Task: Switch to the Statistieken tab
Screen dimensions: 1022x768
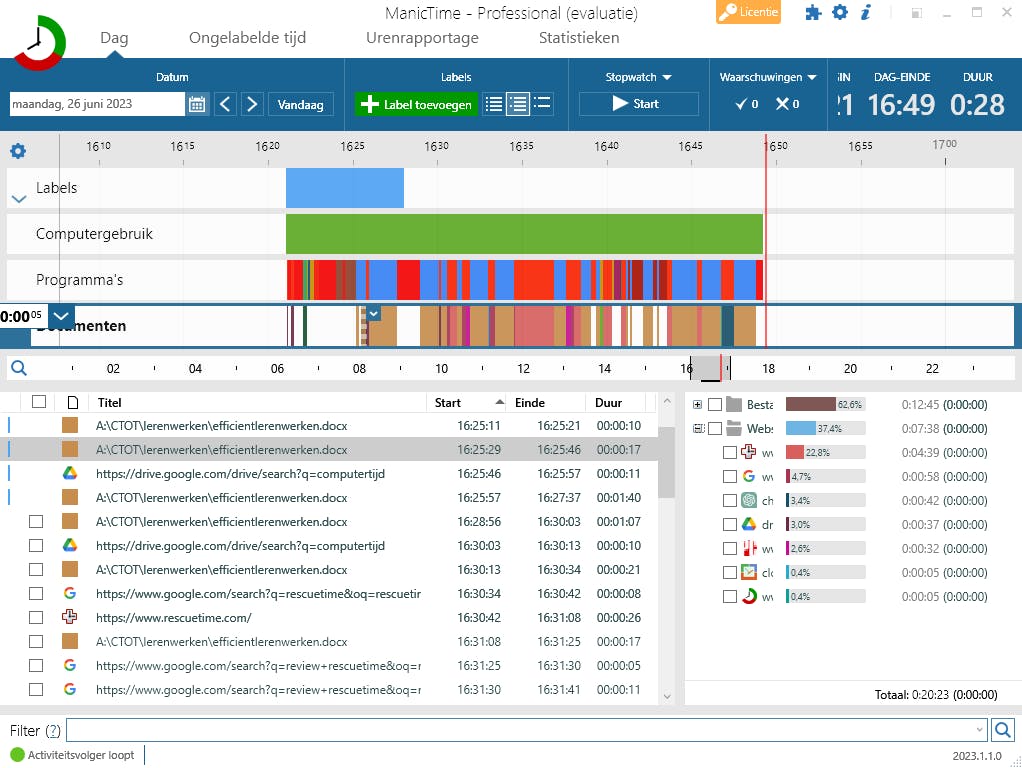Action: (x=578, y=38)
